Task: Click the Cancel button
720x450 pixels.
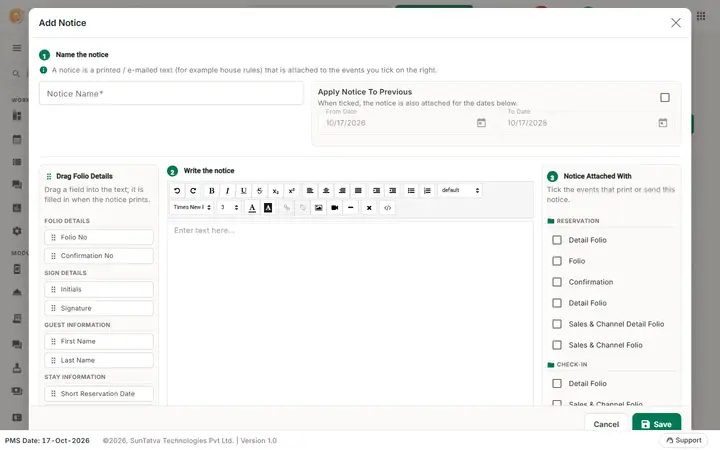Action: click(606, 423)
